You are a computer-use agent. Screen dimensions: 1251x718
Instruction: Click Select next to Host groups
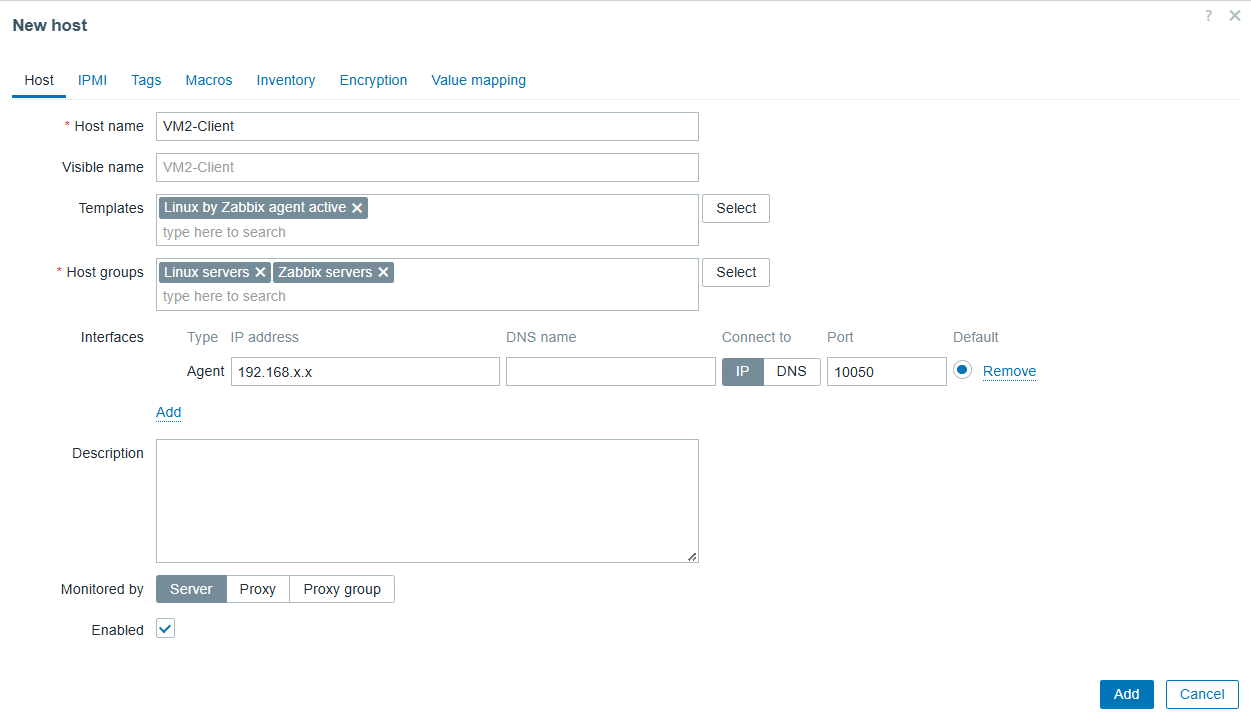click(735, 272)
